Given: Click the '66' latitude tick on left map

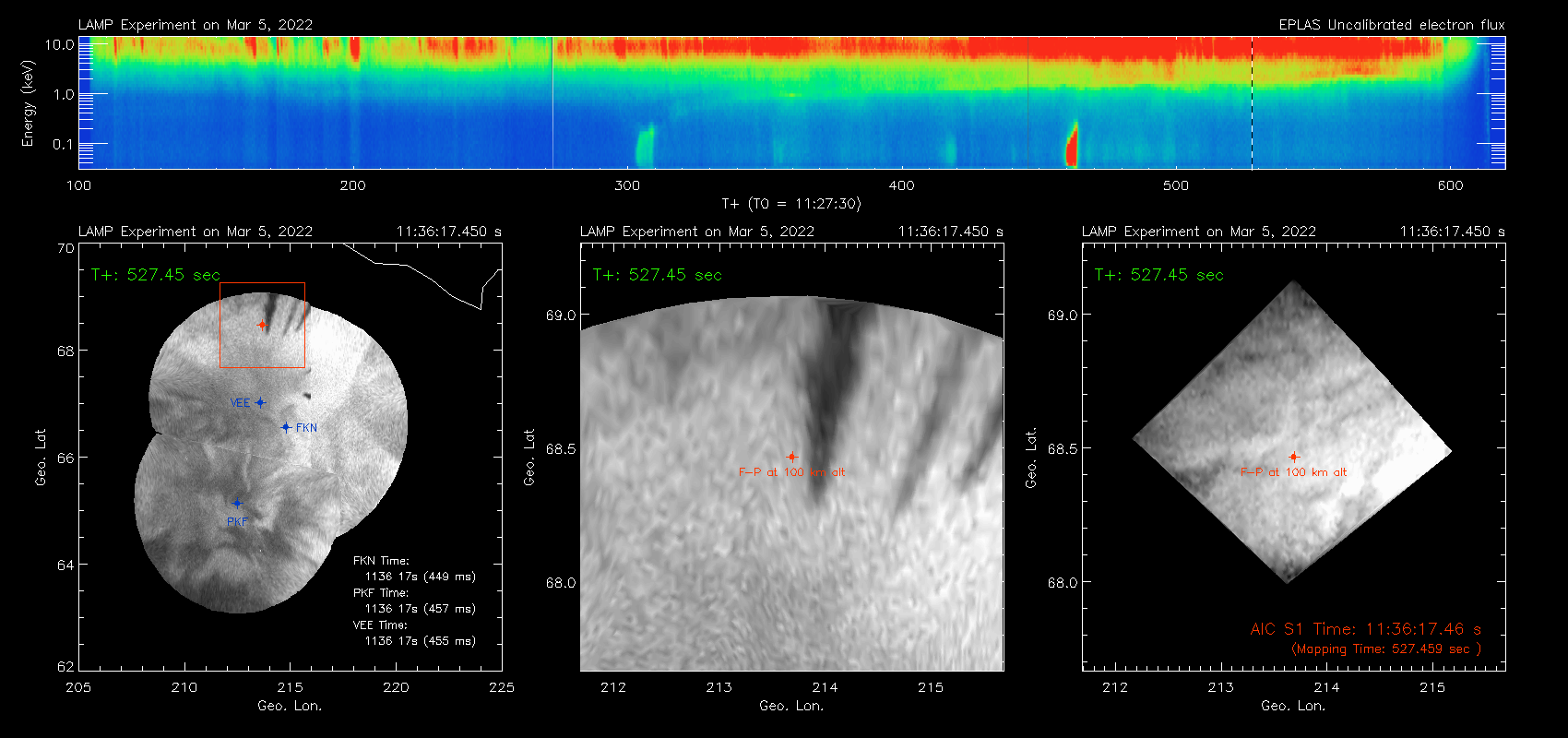Looking at the screenshot, I should pos(65,458).
